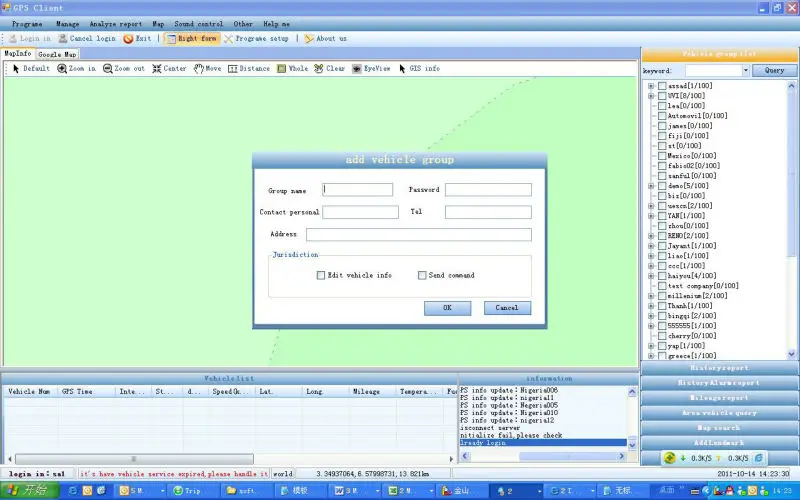800x500 pixels.
Task: Select the Default pointer tool
Action: tap(31, 68)
